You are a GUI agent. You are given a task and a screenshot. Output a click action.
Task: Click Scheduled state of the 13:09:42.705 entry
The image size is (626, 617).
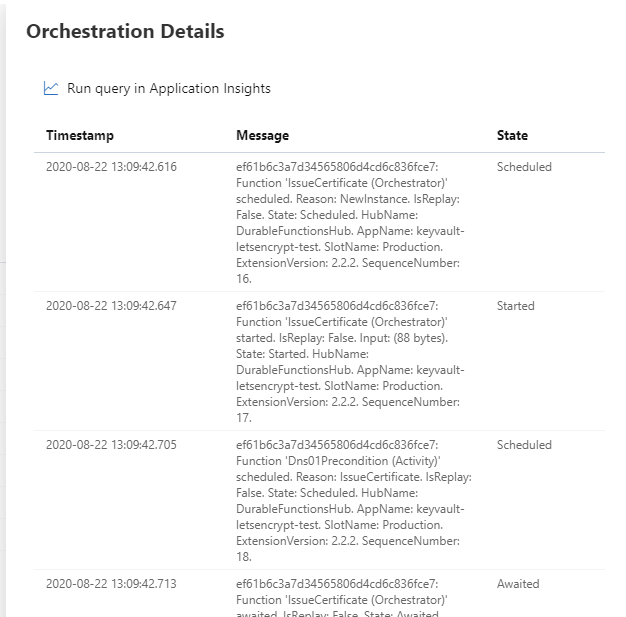point(524,445)
